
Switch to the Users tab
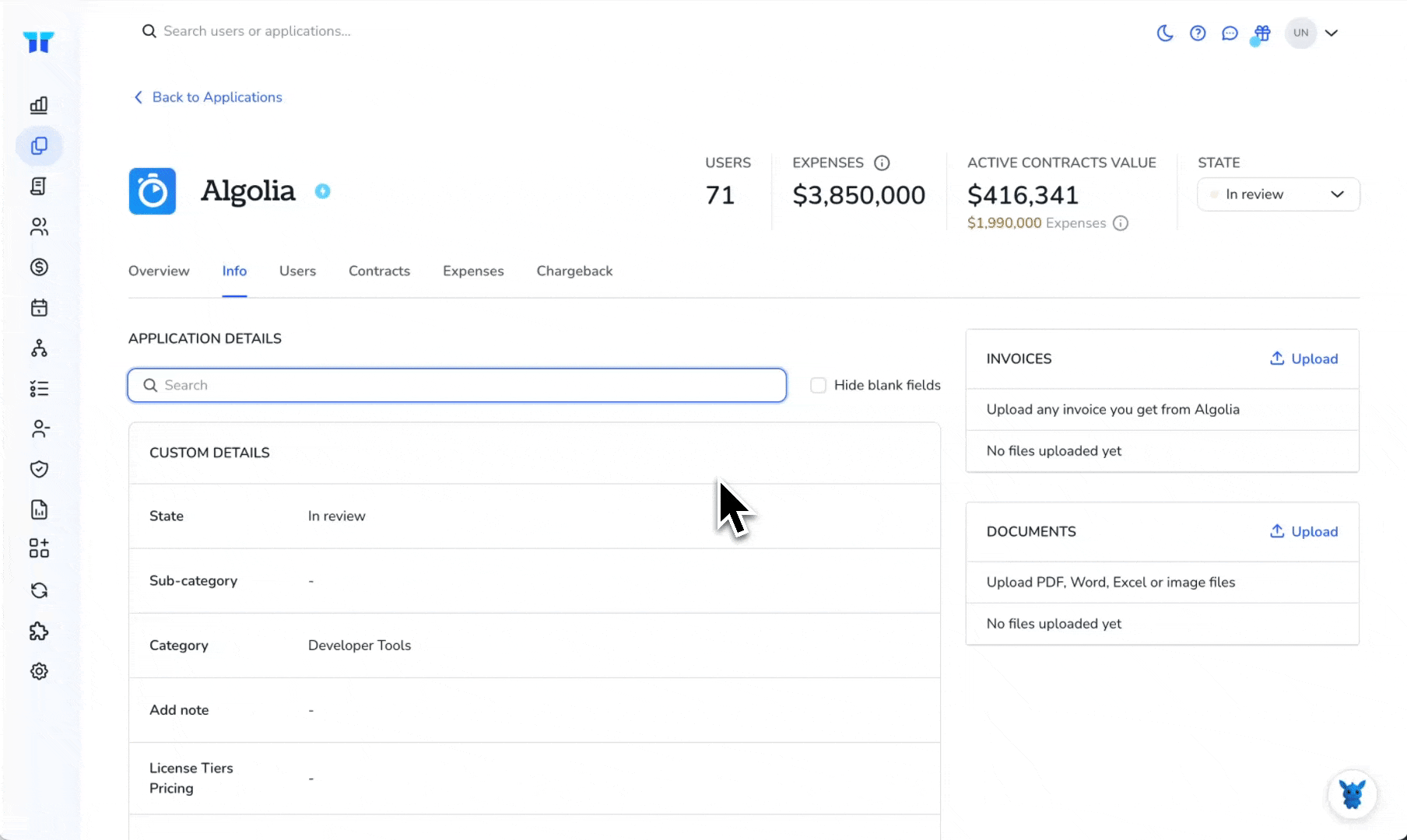(x=297, y=271)
